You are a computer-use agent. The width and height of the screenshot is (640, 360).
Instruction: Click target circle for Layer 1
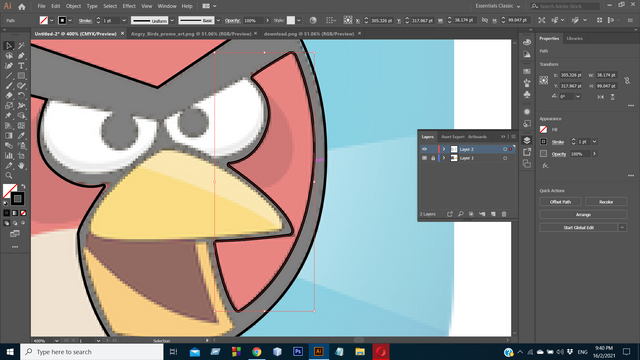(x=505, y=158)
